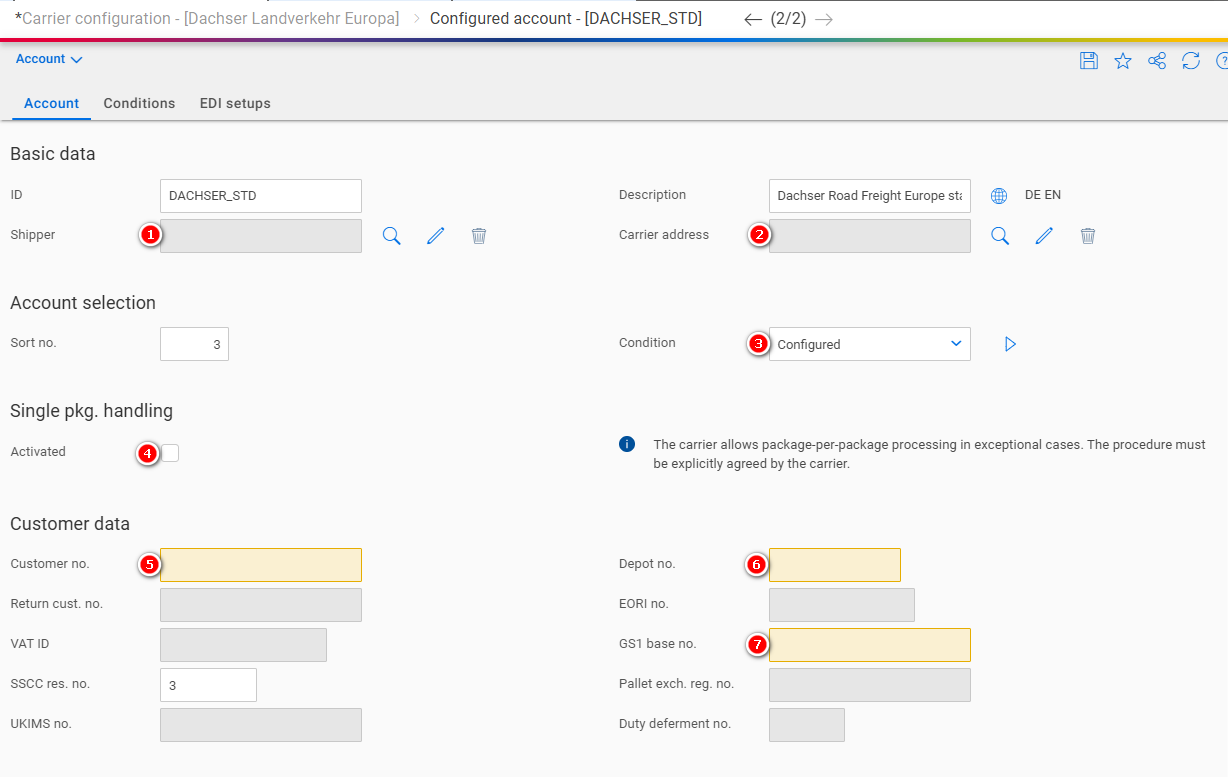
Task: Open Description translations globe icon
Action: (999, 196)
